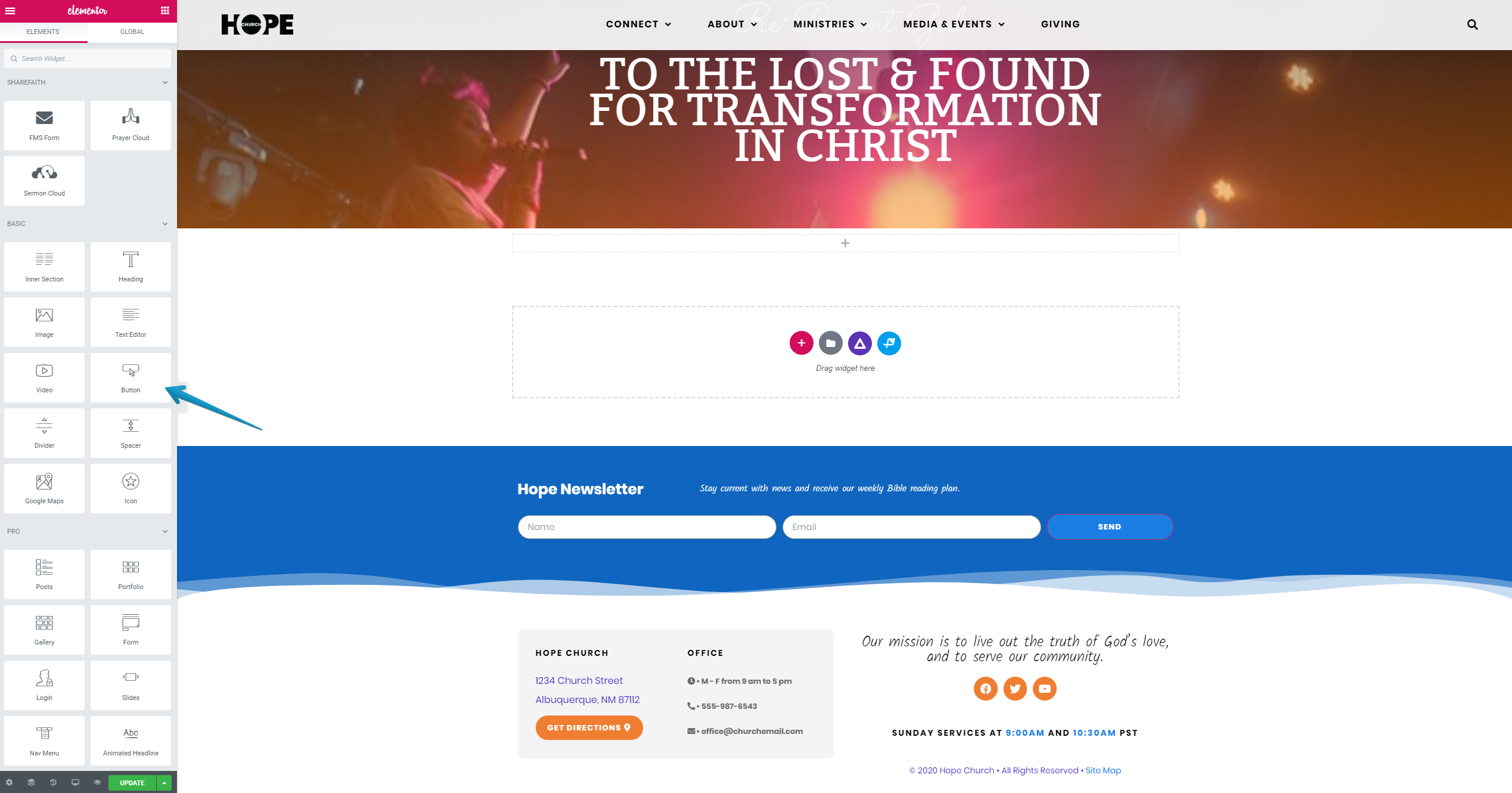
Task: Expand the PRO section expander
Action: pyautogui.click(x=165, y=531)
